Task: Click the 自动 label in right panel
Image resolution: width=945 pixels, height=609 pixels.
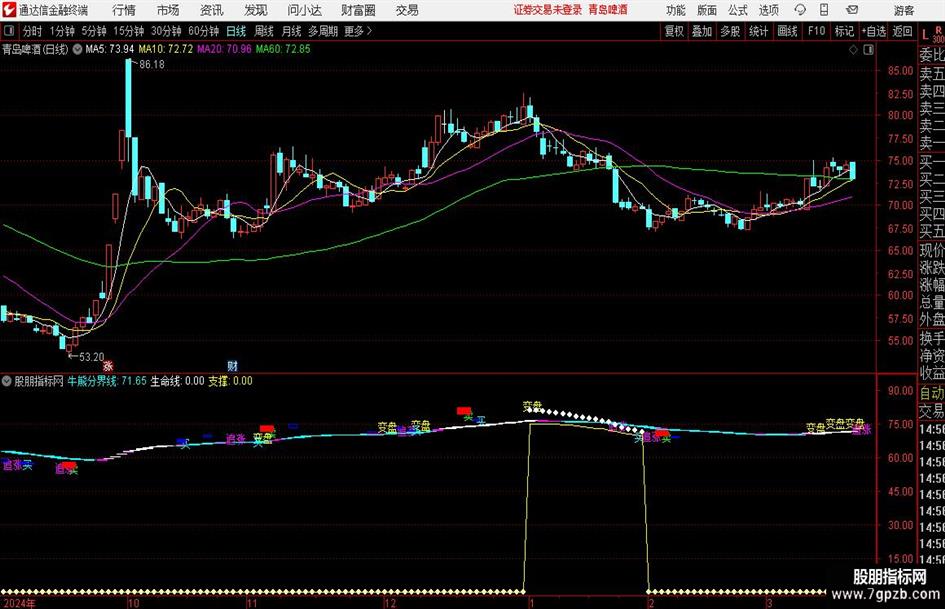Action: click(x=932, y=393)
